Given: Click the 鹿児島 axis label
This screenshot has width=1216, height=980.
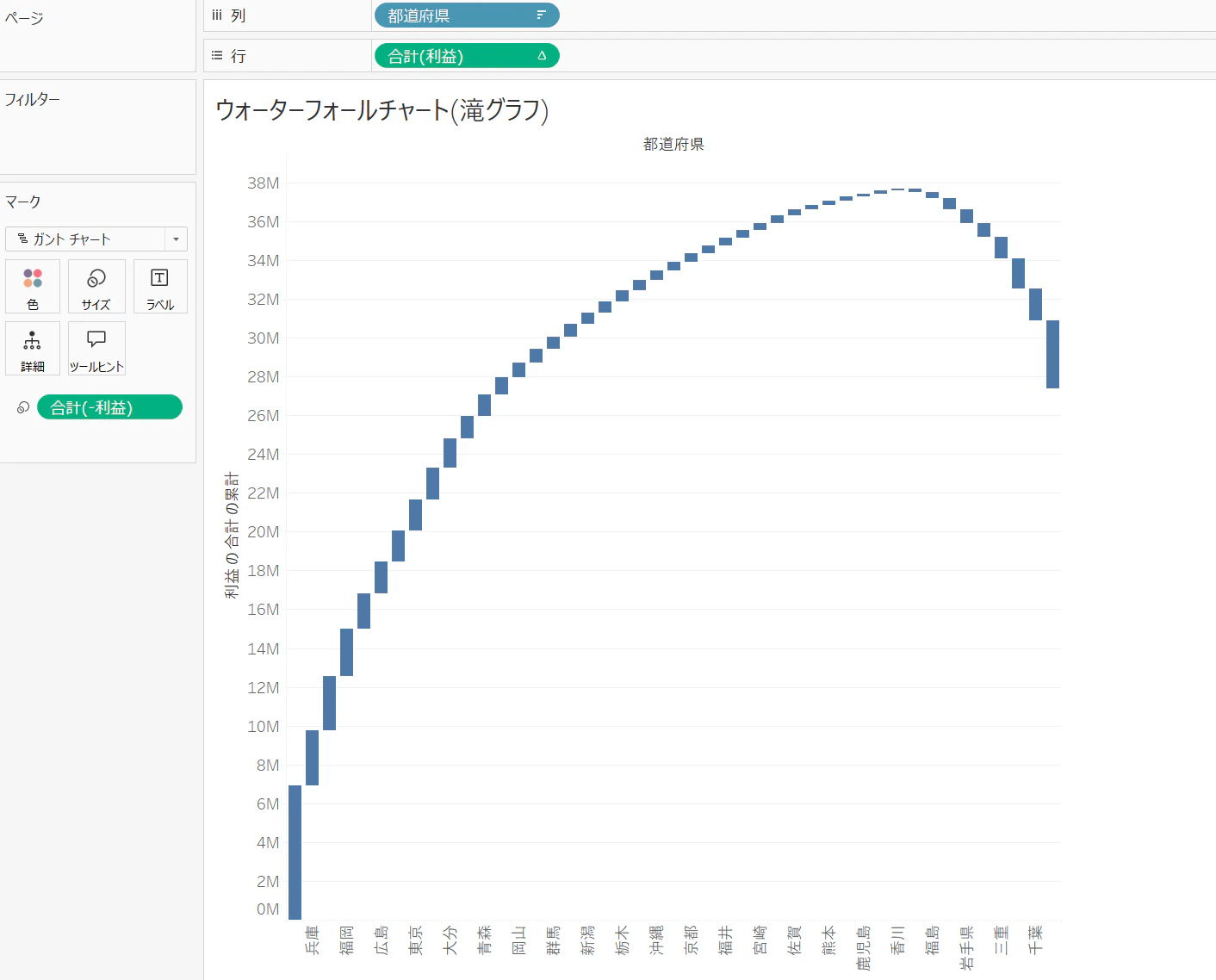Looking at the screenshot, I should [x=863, y=947].
